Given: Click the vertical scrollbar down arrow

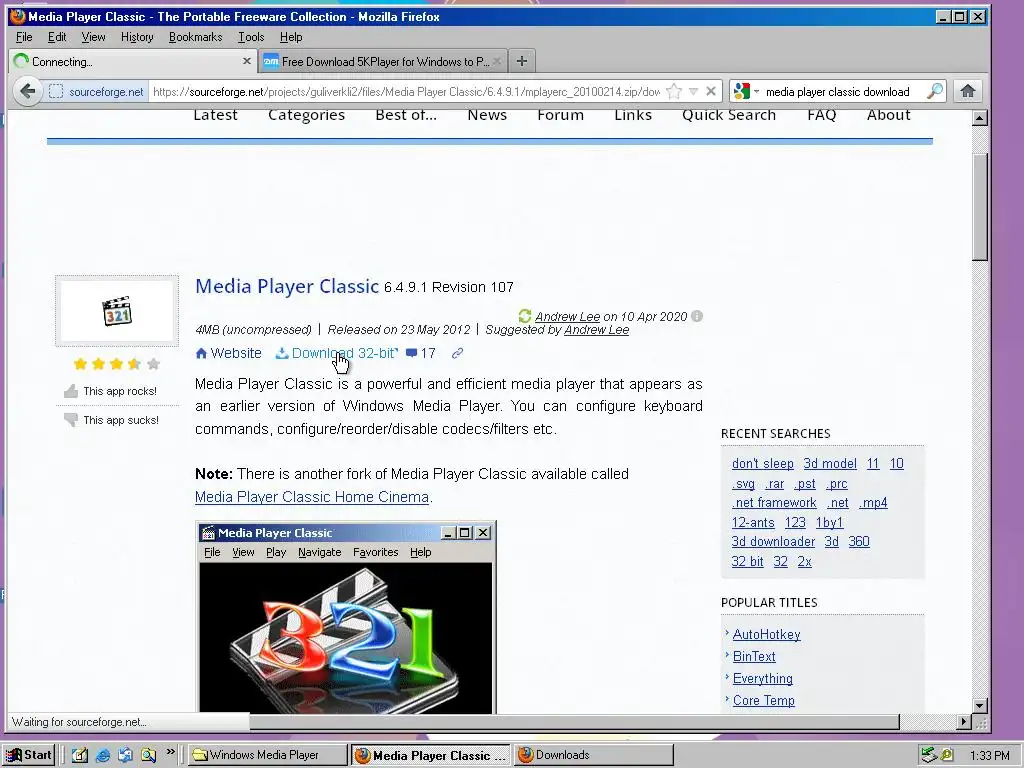Looking at the screenshot, I should 980,705.
